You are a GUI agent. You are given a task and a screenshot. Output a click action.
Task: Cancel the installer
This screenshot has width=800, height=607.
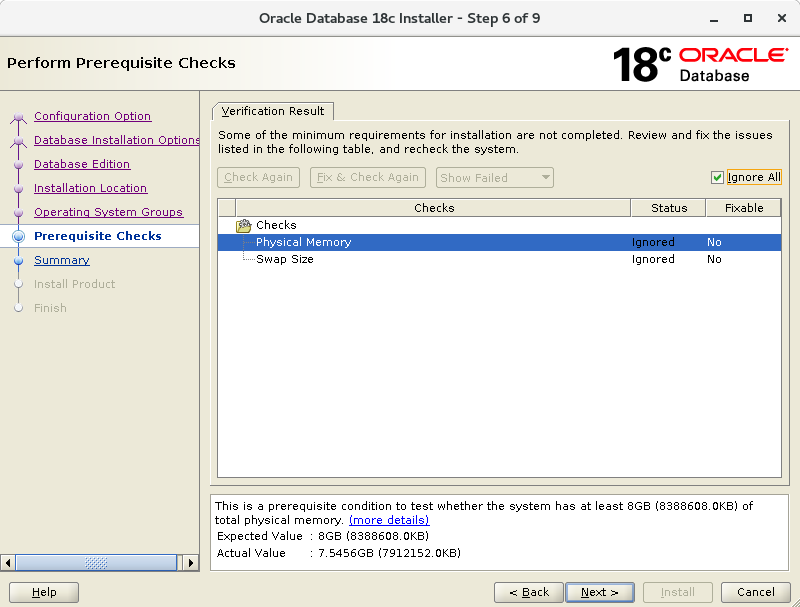[x=756, y=592]
